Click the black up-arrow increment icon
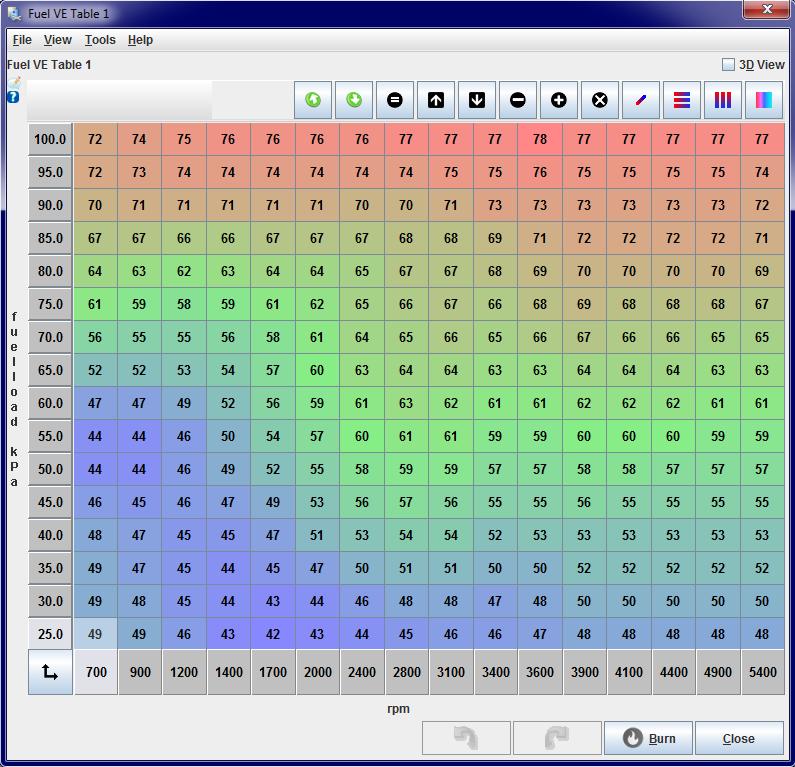The height and width of the screenshot is (767, 795). pos(436,100)
